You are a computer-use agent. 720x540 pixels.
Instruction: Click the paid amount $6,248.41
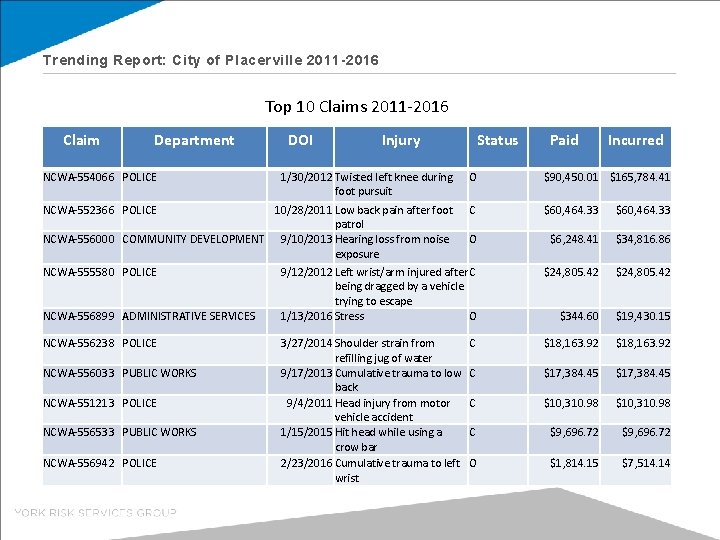tap(574, 239)
